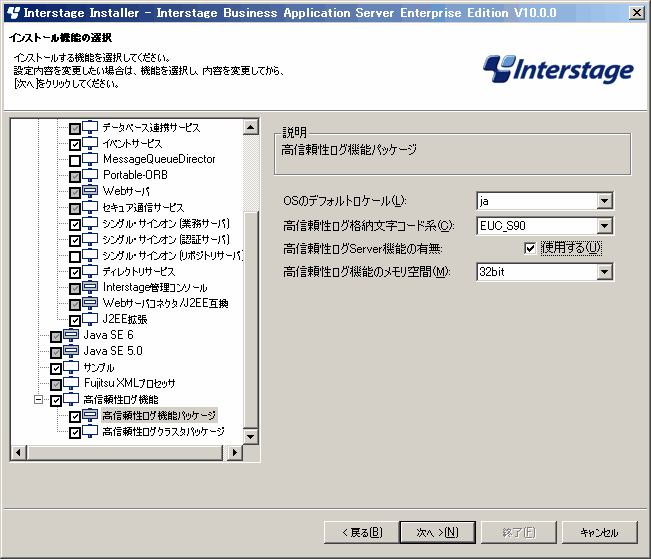Open the メモリ空間 32bit dropdown
This screenshot has height=559, width=651.
604,272
